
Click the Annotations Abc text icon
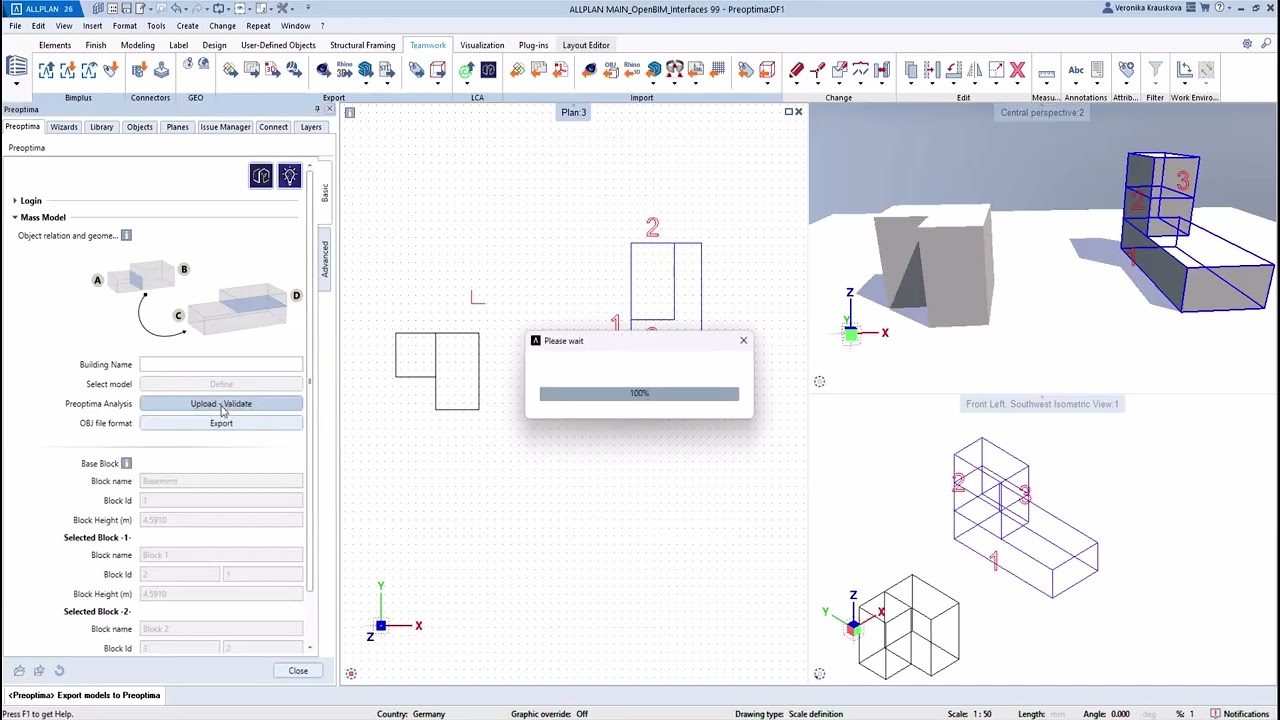pyautogui.click(x=1076, y=70)
